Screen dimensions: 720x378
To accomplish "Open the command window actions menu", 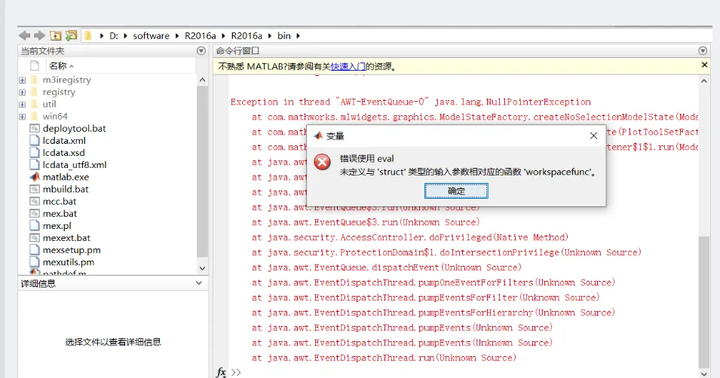I will 703,51.
